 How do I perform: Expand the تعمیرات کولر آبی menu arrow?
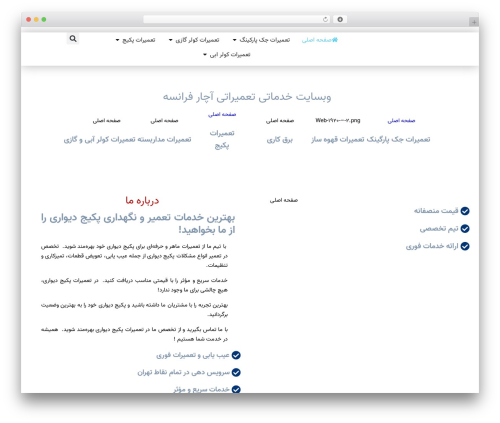tap(205, 55)
